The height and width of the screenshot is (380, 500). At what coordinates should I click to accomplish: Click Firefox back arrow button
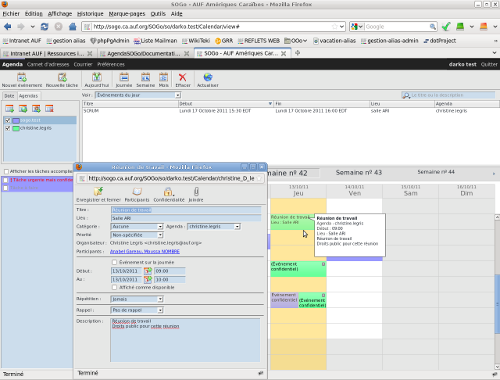point(8,26)
